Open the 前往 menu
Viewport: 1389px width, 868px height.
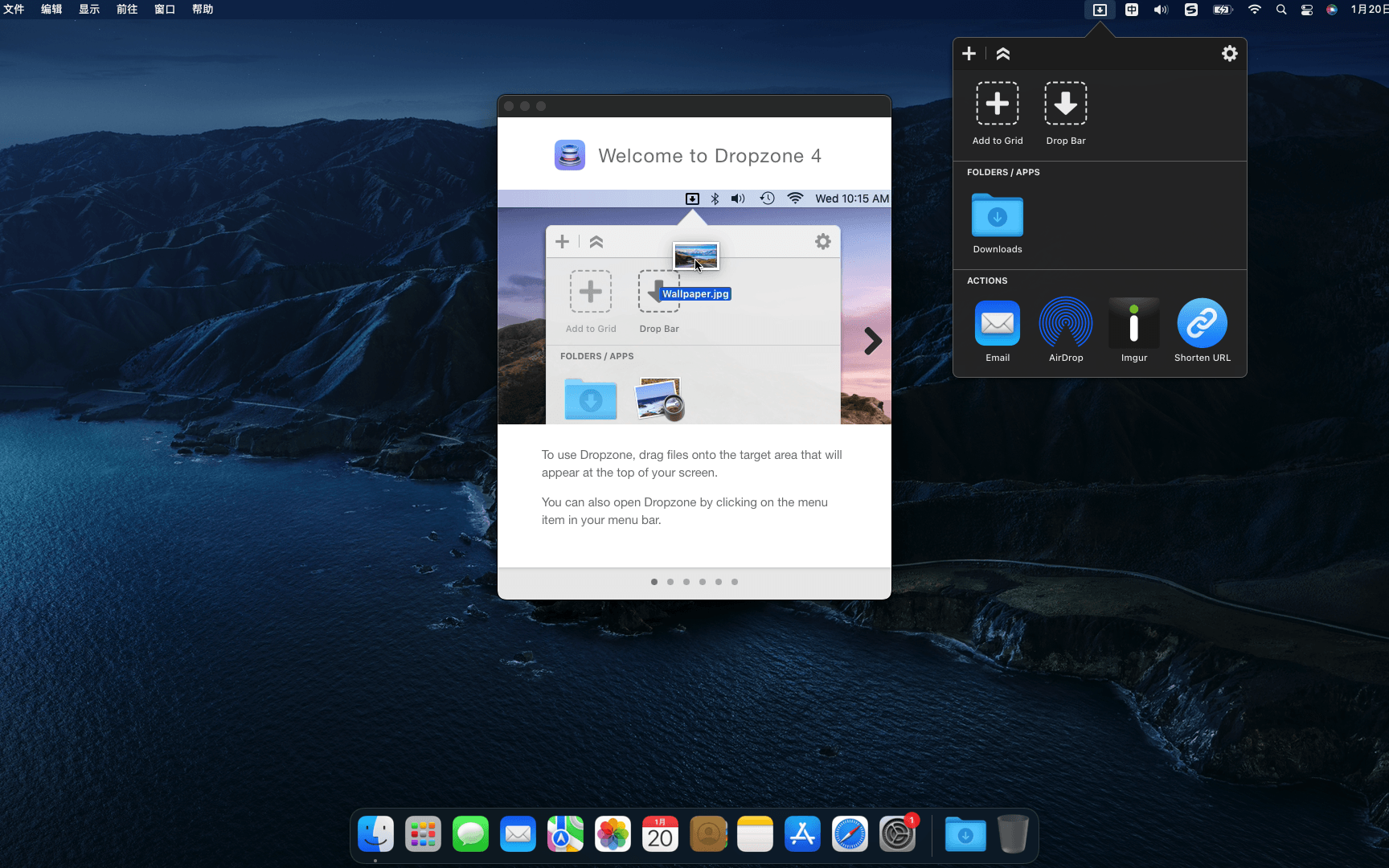pos(127,10)
